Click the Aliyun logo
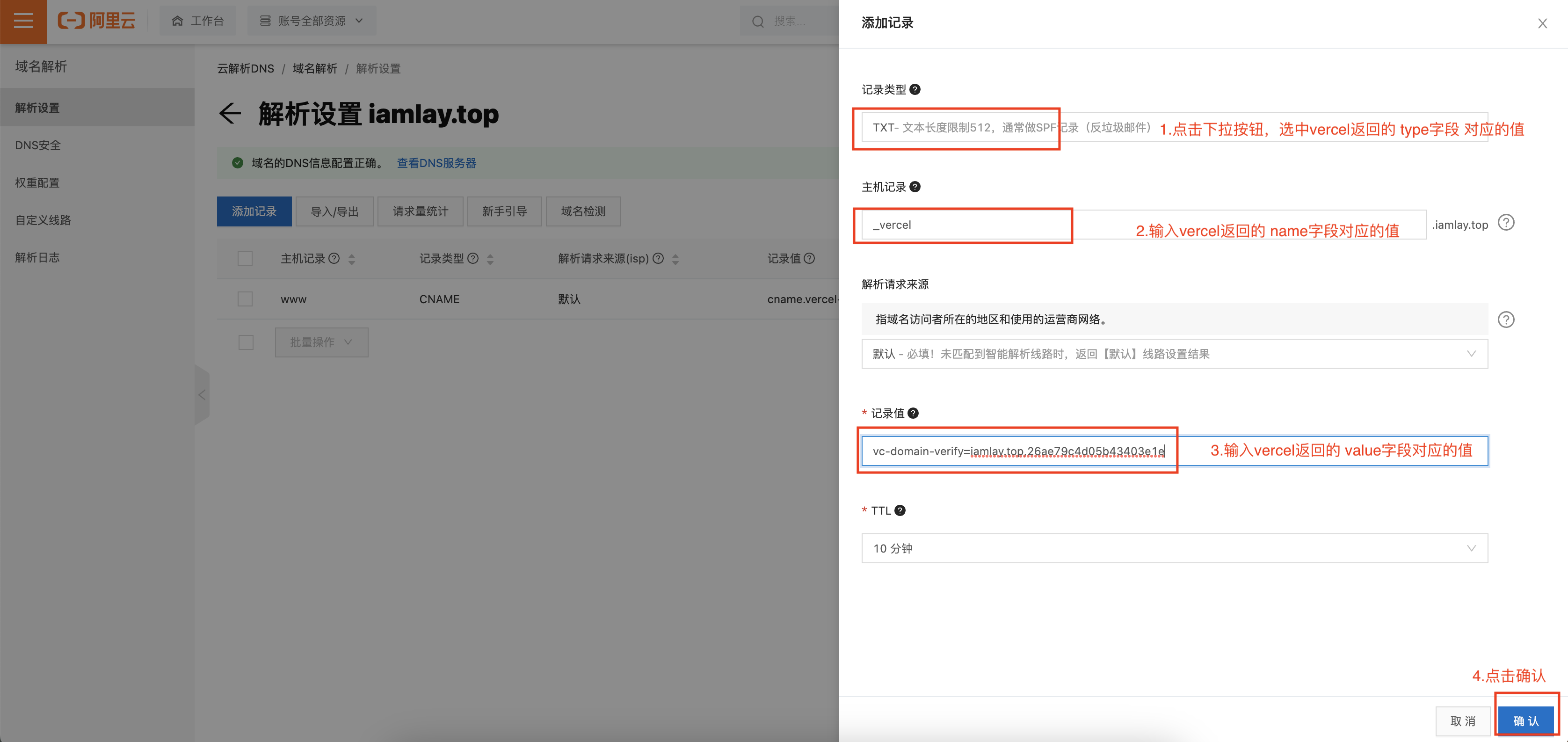1568x742 pixels. click(x=96, y=22)
